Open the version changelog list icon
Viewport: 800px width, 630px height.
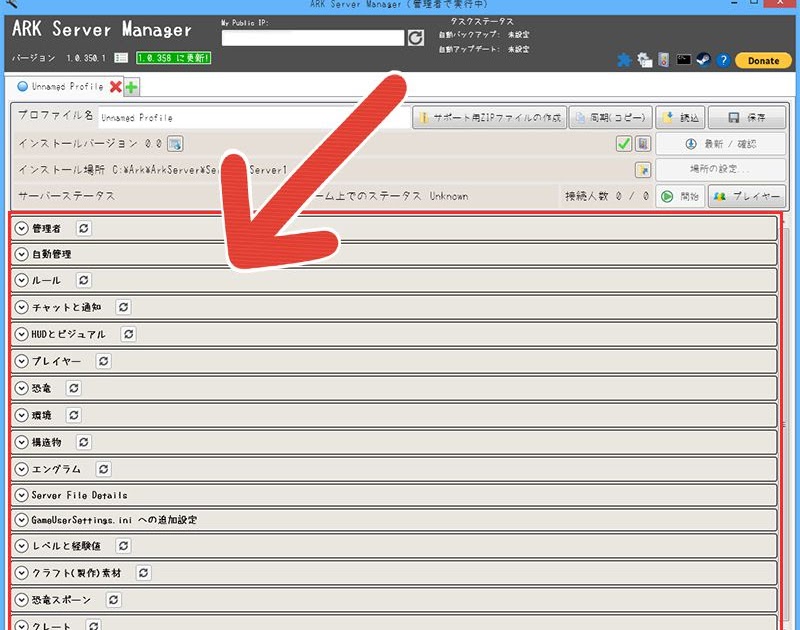121,58
